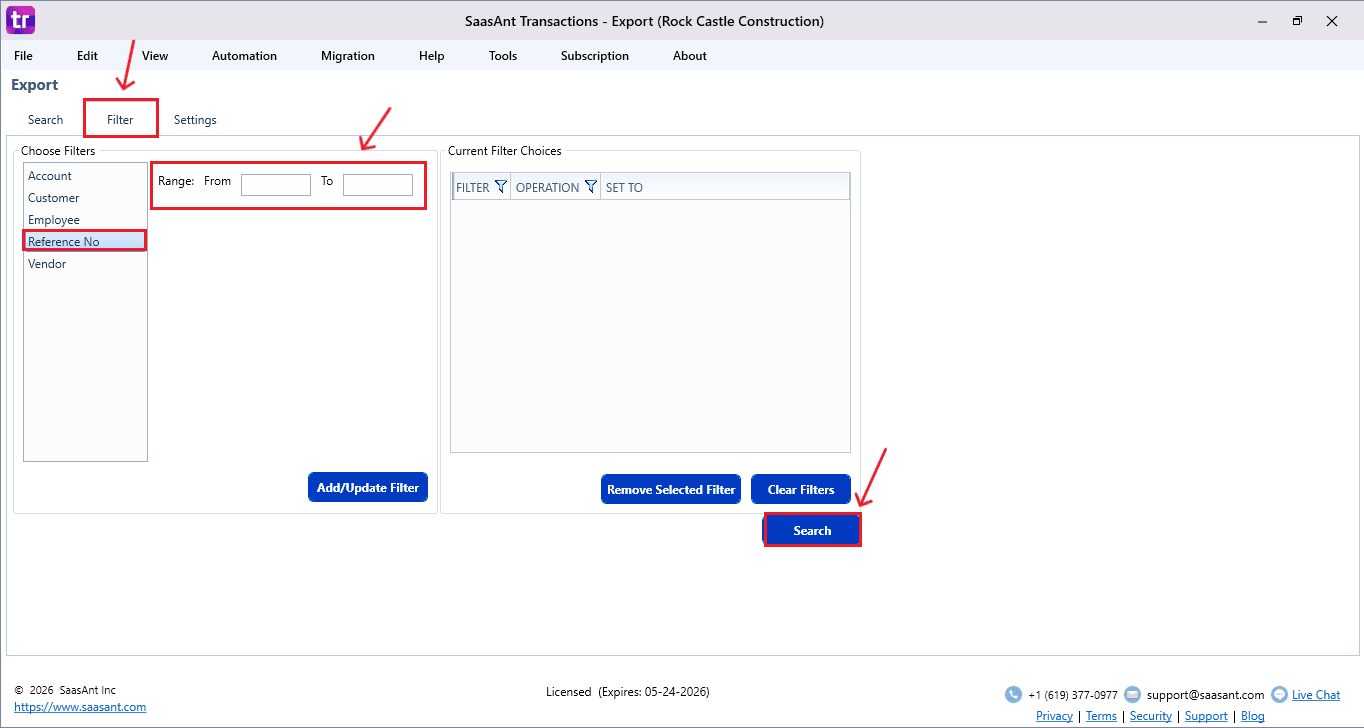Restore down the SaasAnt Transactions window
1364x728 pixels.
1297,20
